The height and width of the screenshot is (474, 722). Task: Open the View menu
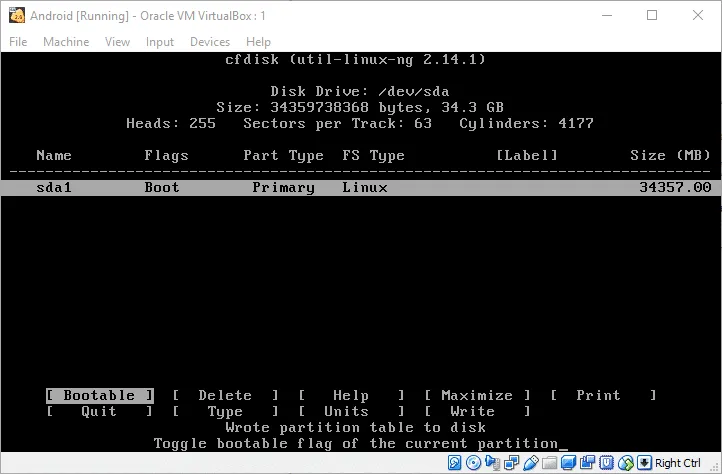(x=118, y=42)
